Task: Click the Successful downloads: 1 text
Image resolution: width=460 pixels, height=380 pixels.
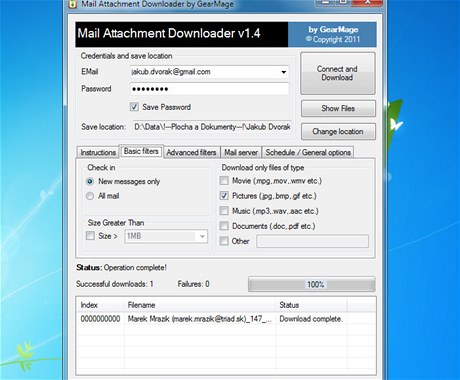Action: (x=115, y=284)
